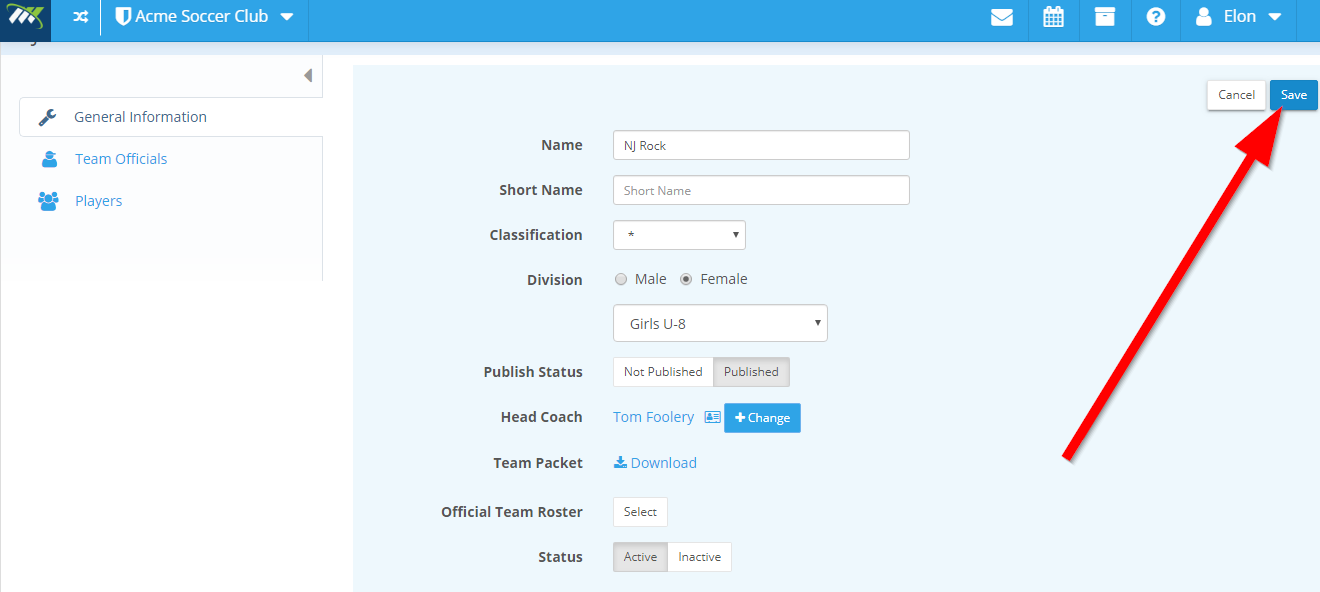Set publish status to Published

tap(751, 372)
